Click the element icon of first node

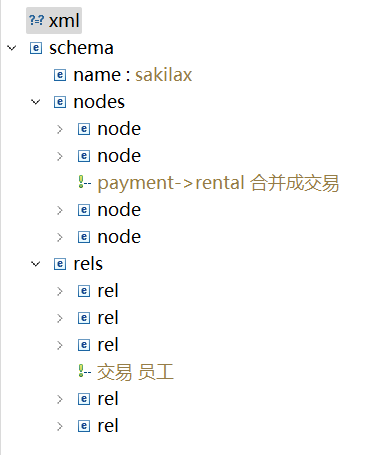(x=84, y=129)
